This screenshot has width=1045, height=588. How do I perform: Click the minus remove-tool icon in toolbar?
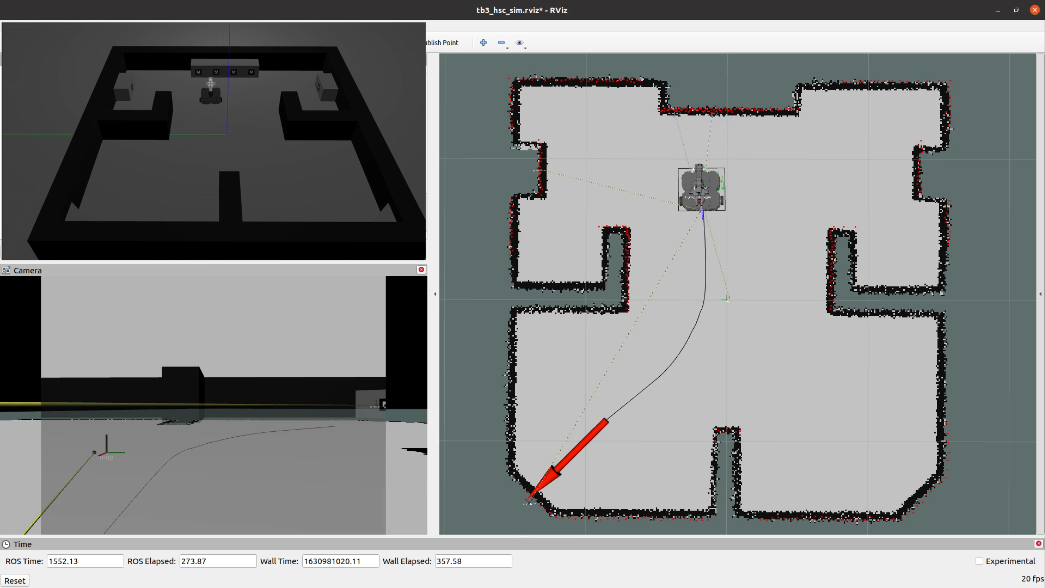[502, 43]
